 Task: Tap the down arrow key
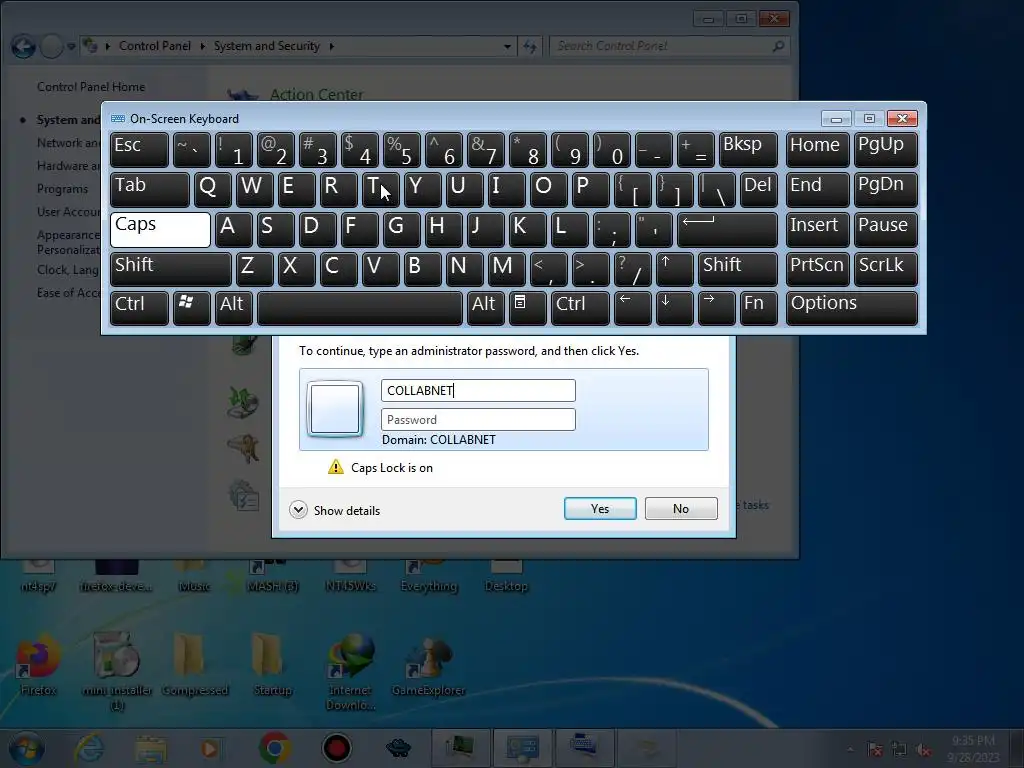tap(675, 308)
